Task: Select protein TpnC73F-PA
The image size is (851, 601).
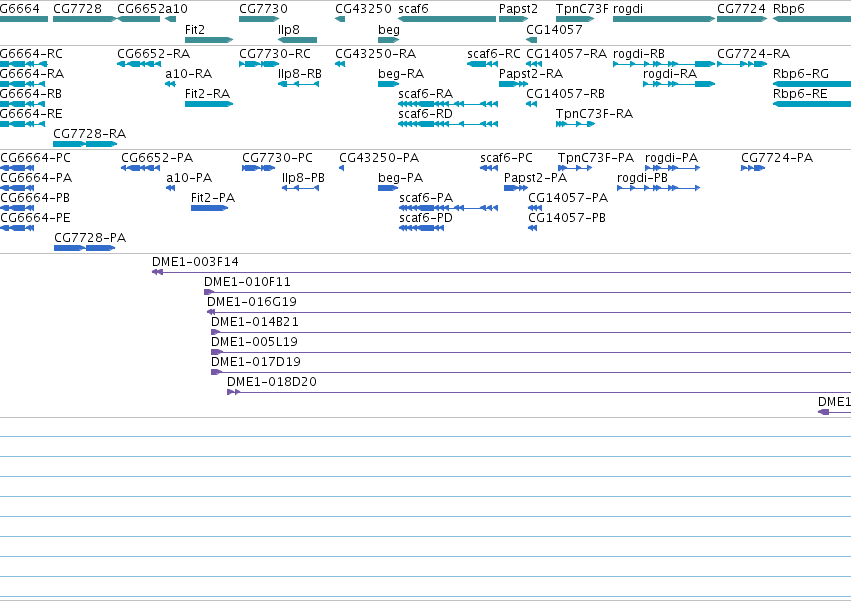Action: (575, 168)
